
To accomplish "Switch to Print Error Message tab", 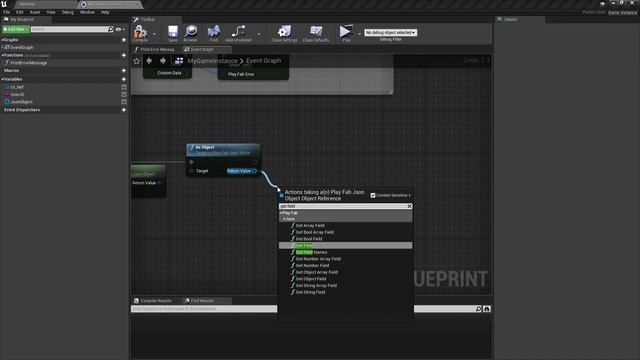I will [x=157, y=49].
